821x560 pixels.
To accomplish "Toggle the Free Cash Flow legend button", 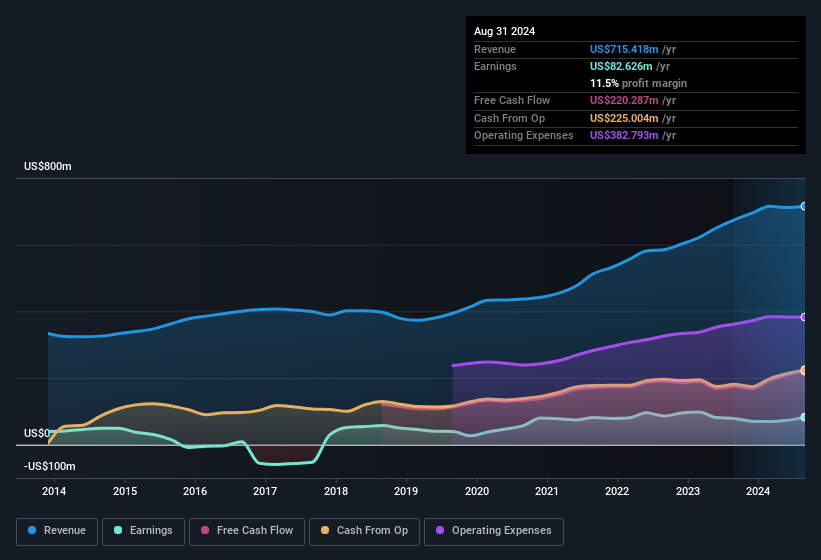I will coord(247,531).
